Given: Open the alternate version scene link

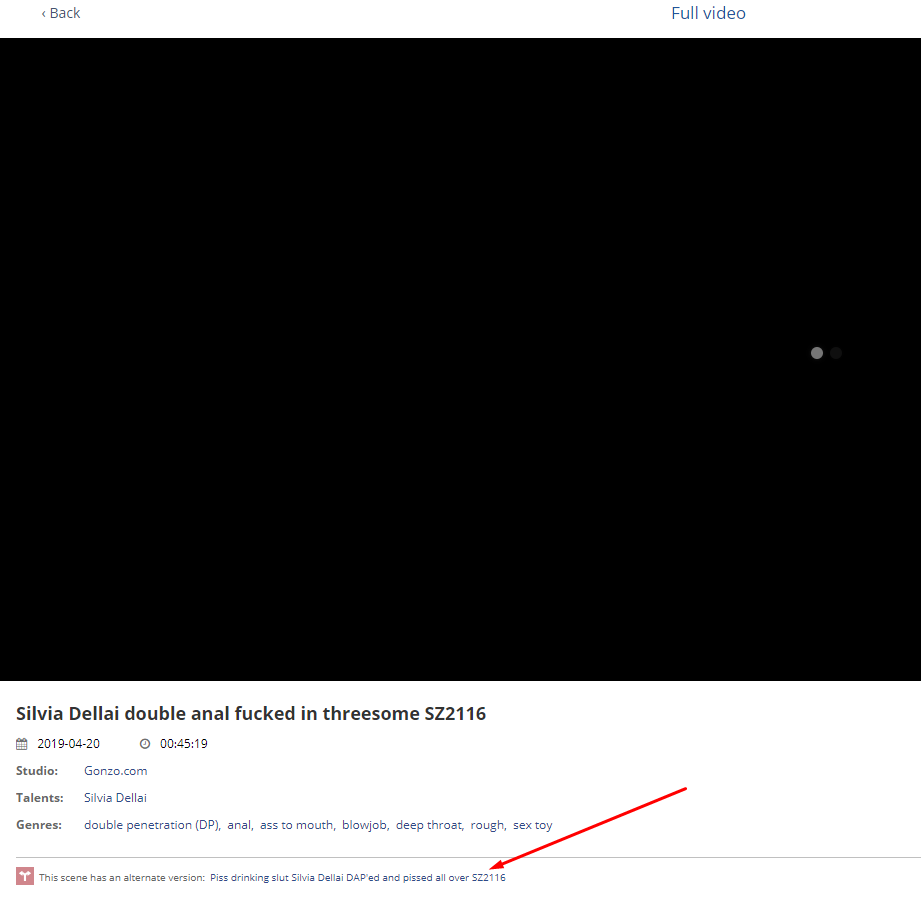Looking at the screenshot, I should click(x=357, y=878).
